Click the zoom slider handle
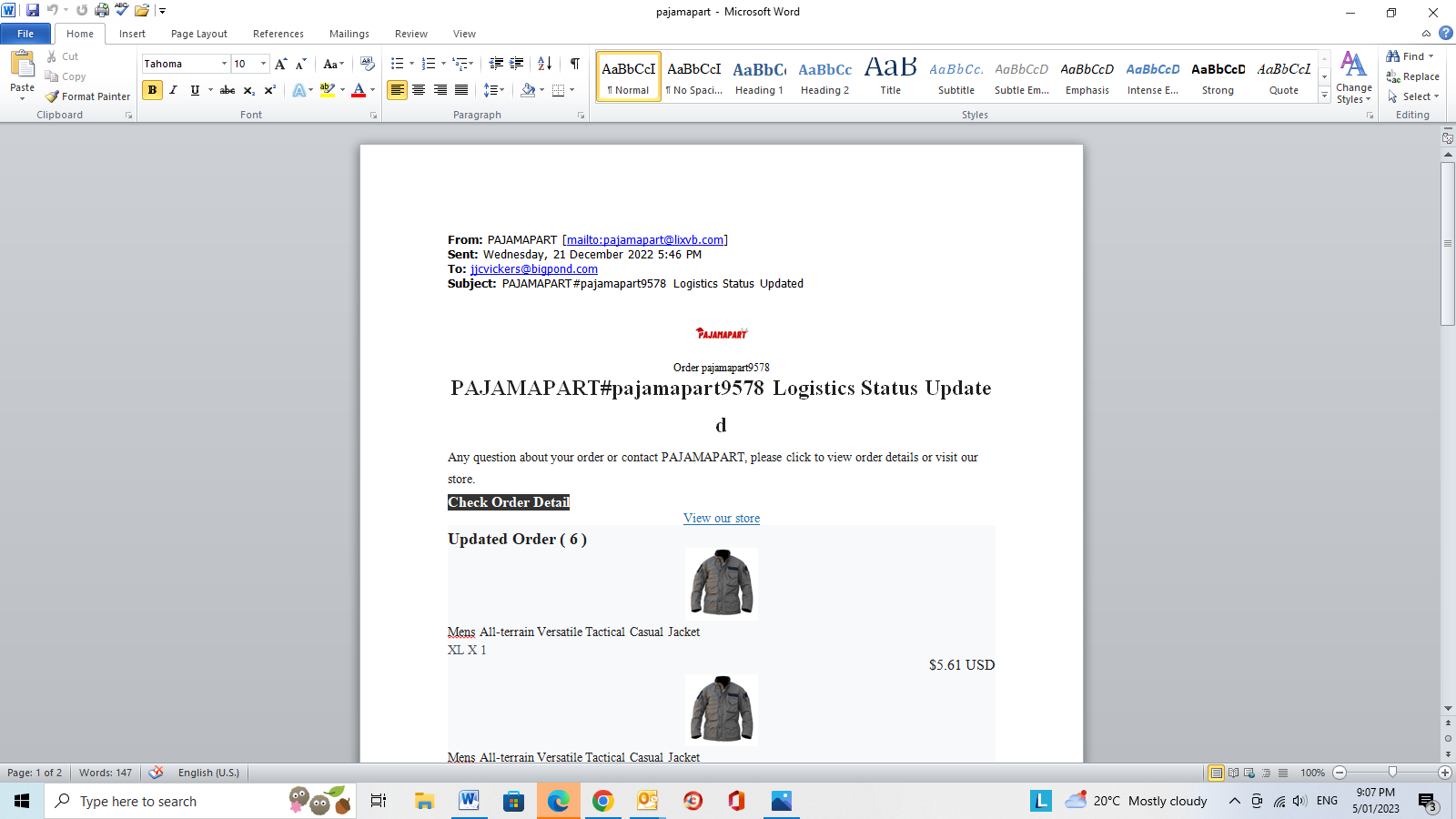1456x819 pixels. (x=1392, y=773)
